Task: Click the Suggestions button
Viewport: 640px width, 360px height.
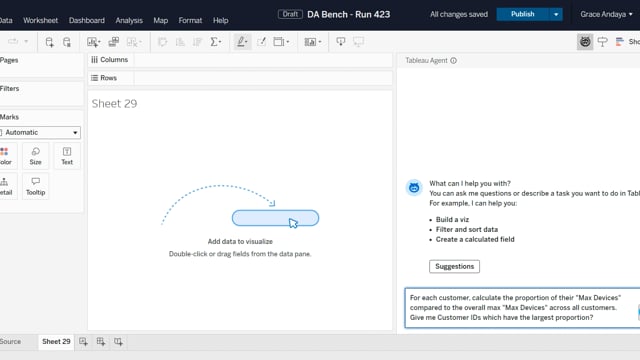Action: [x=454, y=267]
